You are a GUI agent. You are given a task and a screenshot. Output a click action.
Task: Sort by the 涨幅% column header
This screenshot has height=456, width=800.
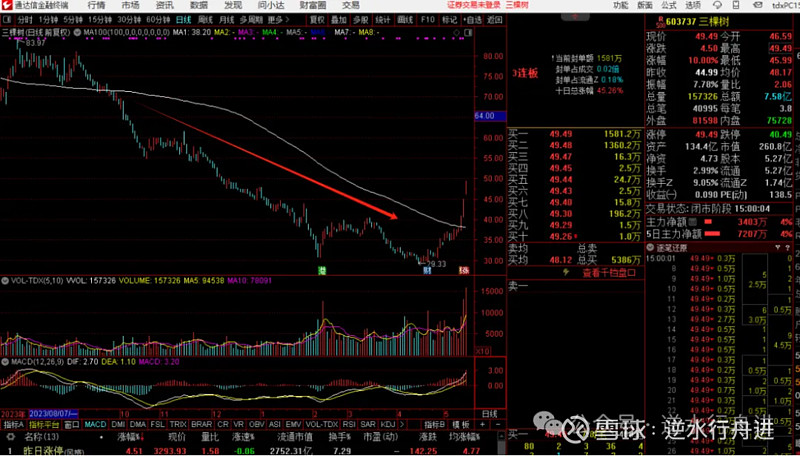[x=131, y=437]
